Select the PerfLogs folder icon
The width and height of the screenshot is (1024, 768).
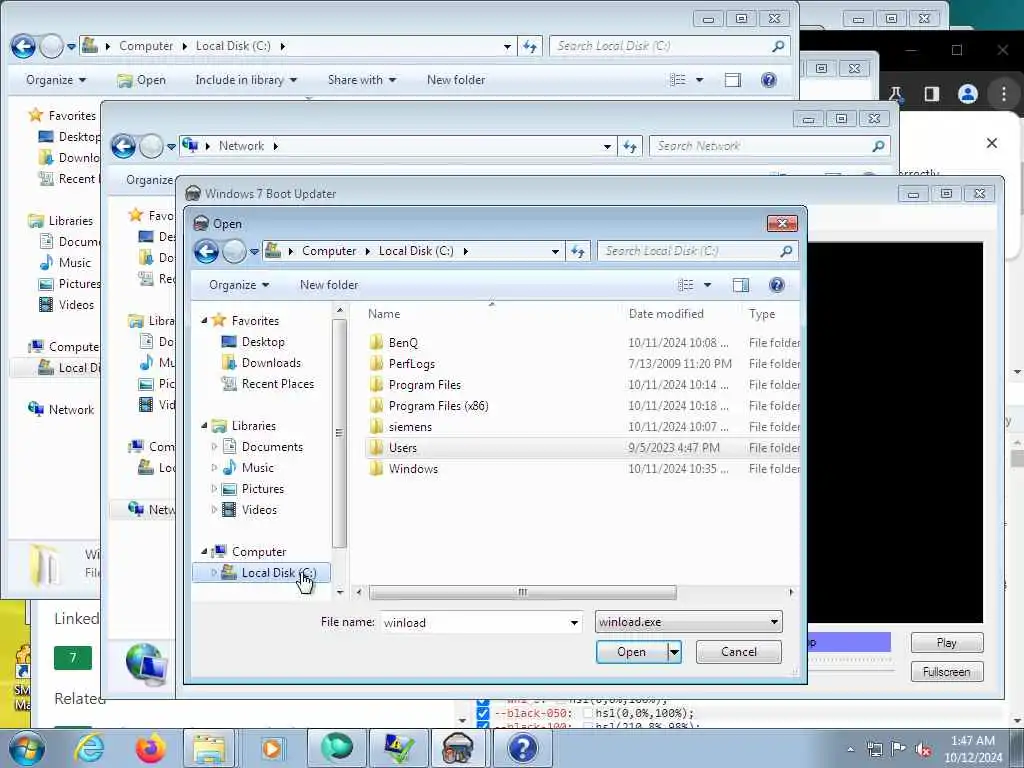[x=376, y=364]
